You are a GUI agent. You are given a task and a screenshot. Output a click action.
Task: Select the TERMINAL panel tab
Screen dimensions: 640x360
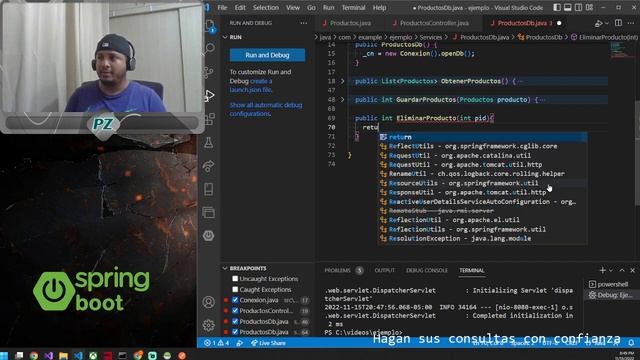click(x=471, y=270)
